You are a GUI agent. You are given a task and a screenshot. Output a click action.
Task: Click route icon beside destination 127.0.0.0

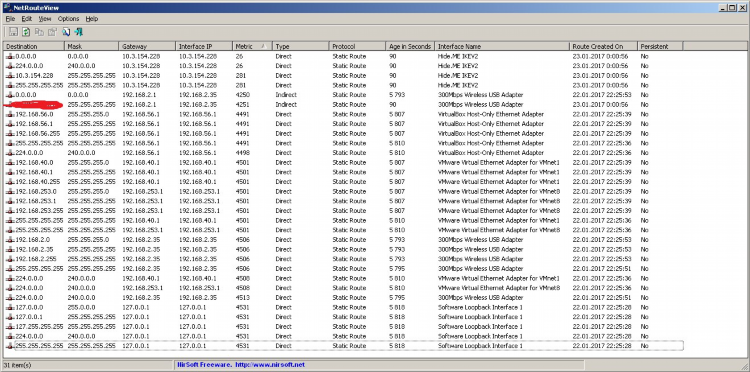[x=10, y=307]
